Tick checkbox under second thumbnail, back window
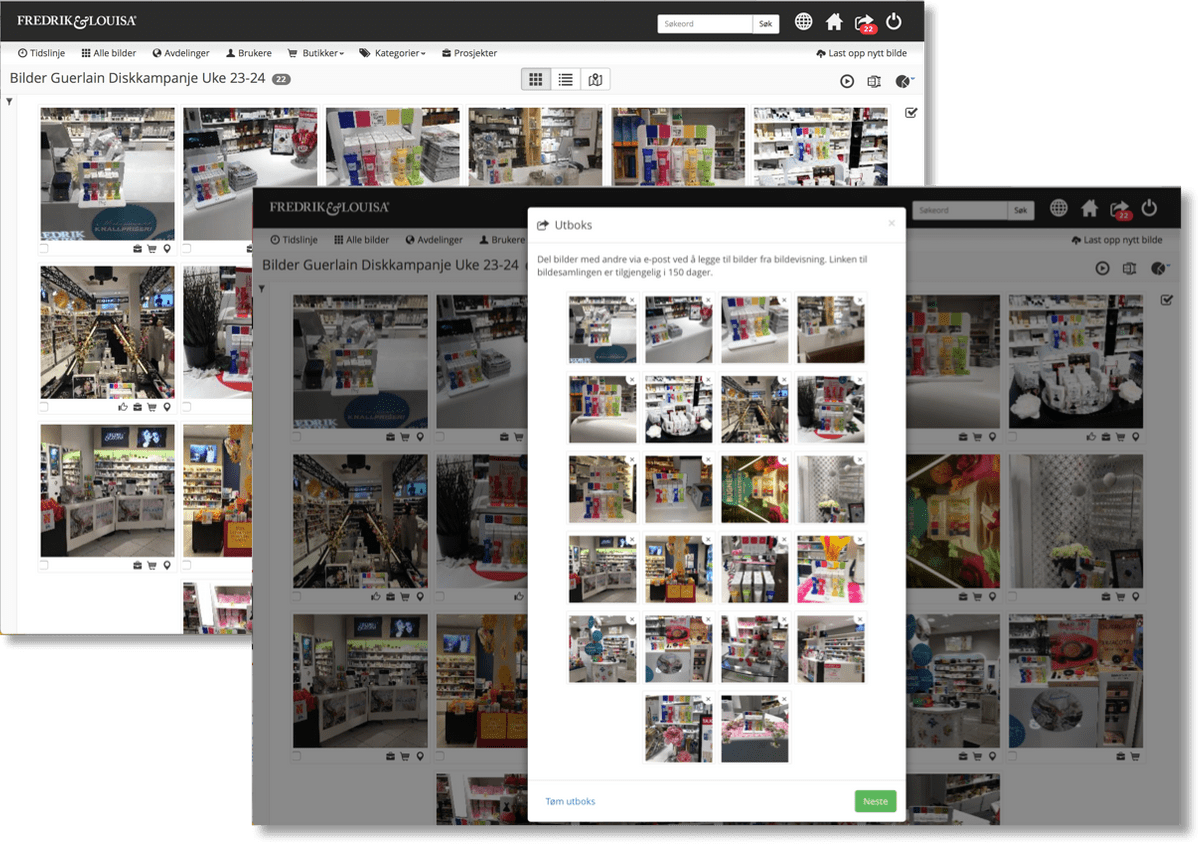The image size is (1200, 844). pyautogui.click(x=187, y=249)
